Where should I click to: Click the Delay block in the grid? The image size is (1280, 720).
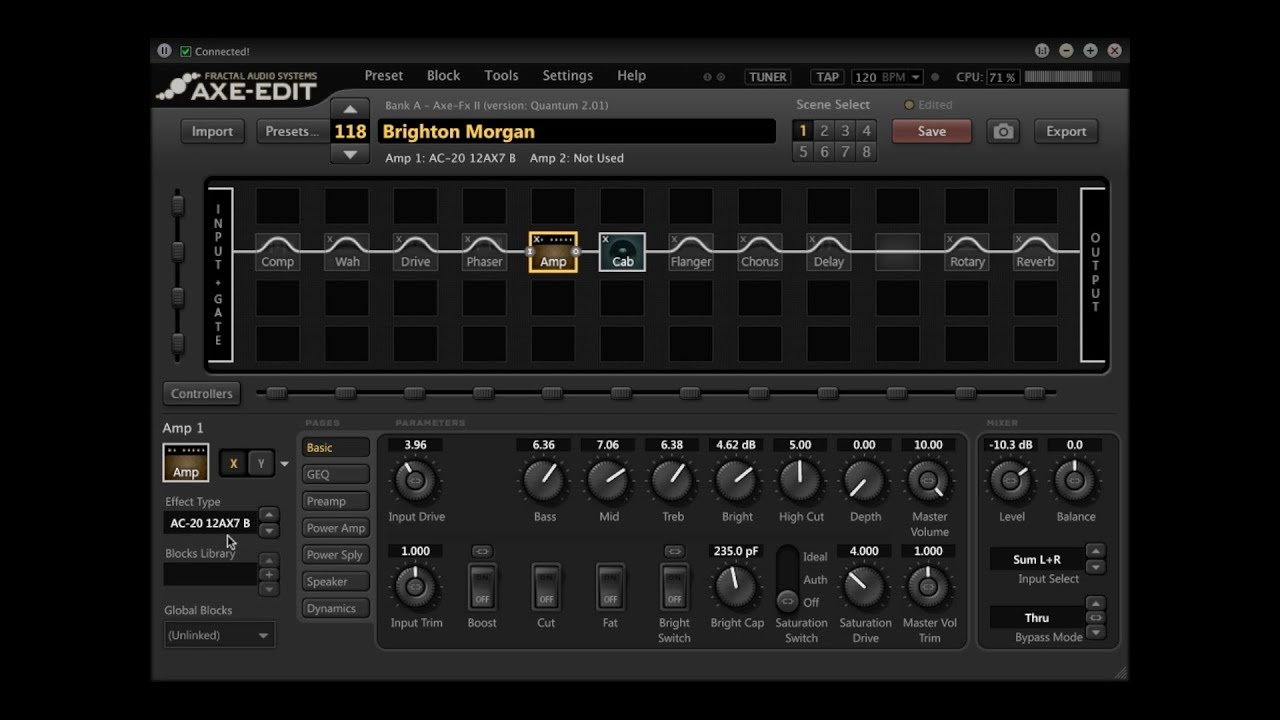829,252
